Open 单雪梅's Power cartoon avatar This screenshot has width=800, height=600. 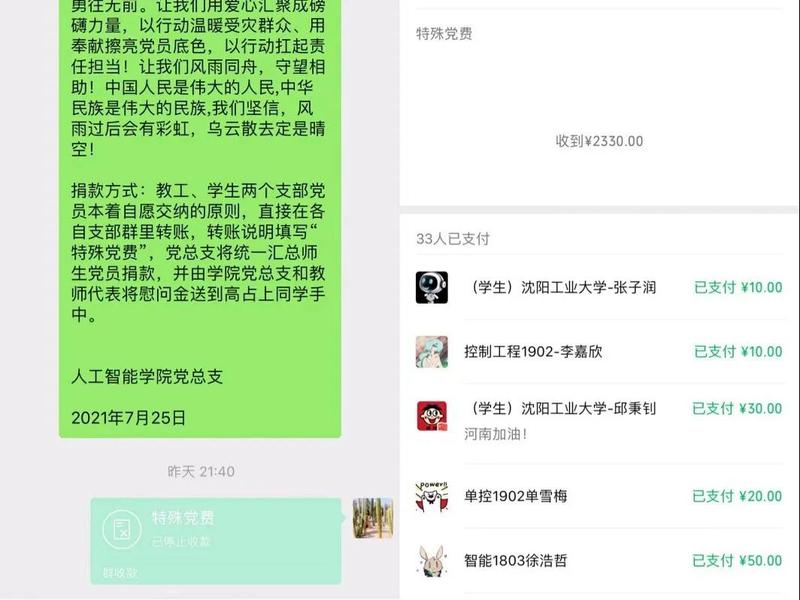(x=432, y=496)
